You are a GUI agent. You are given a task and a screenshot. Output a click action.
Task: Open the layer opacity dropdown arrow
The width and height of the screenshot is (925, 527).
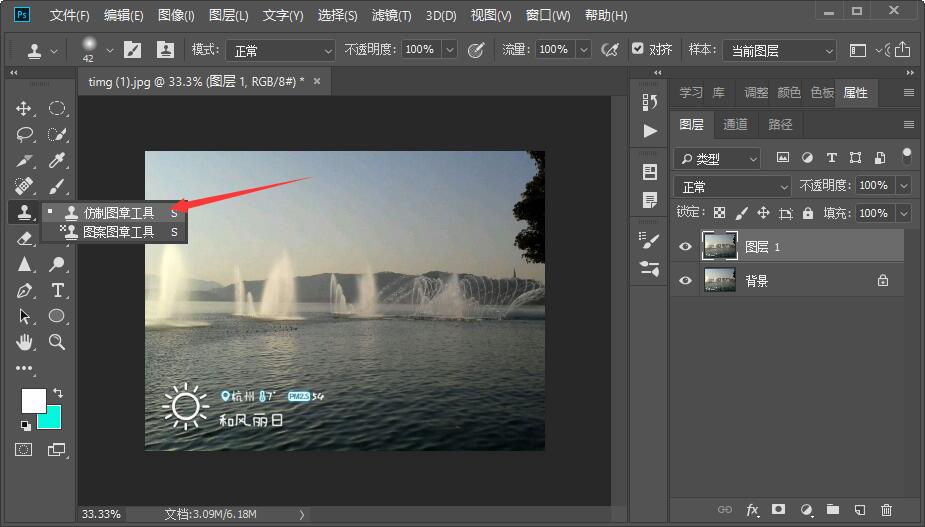pos(904,186)
